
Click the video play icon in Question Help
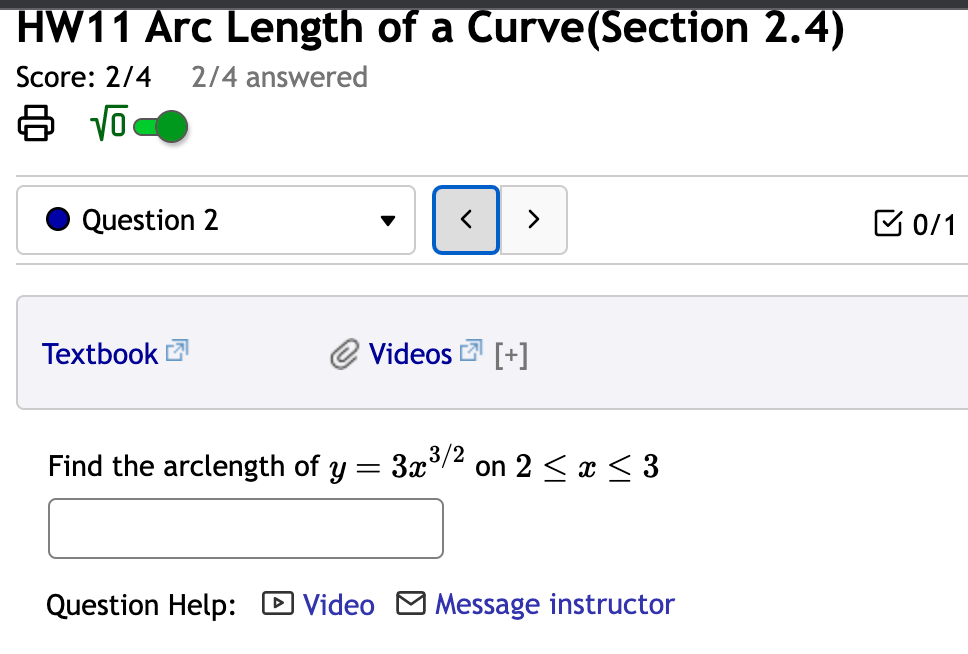click(x=278, y=603)
